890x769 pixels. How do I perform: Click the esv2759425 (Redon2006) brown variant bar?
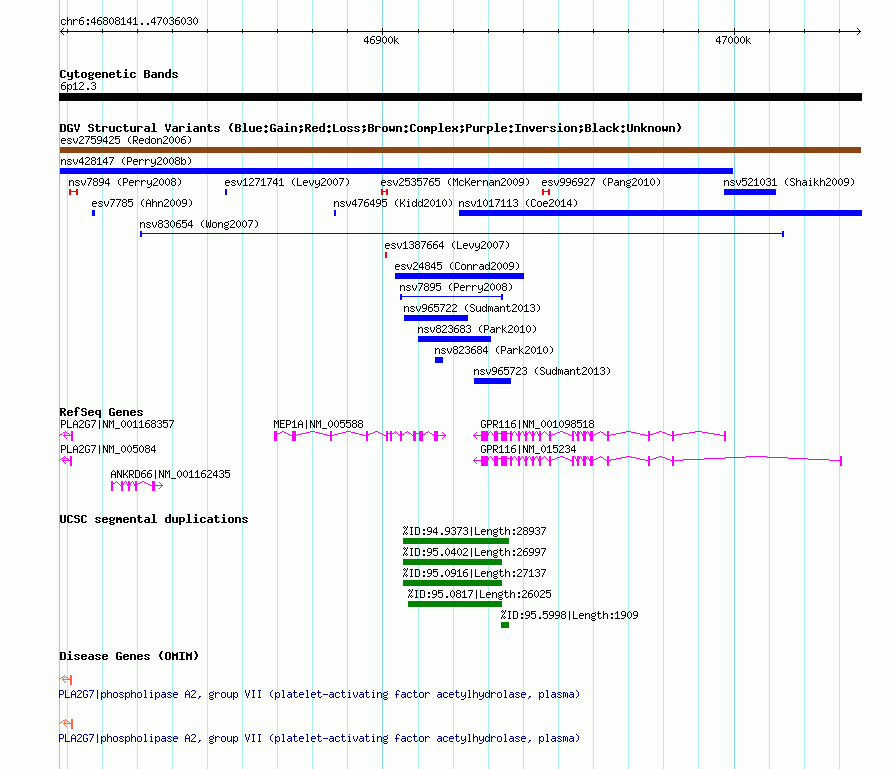coord(460,150)
